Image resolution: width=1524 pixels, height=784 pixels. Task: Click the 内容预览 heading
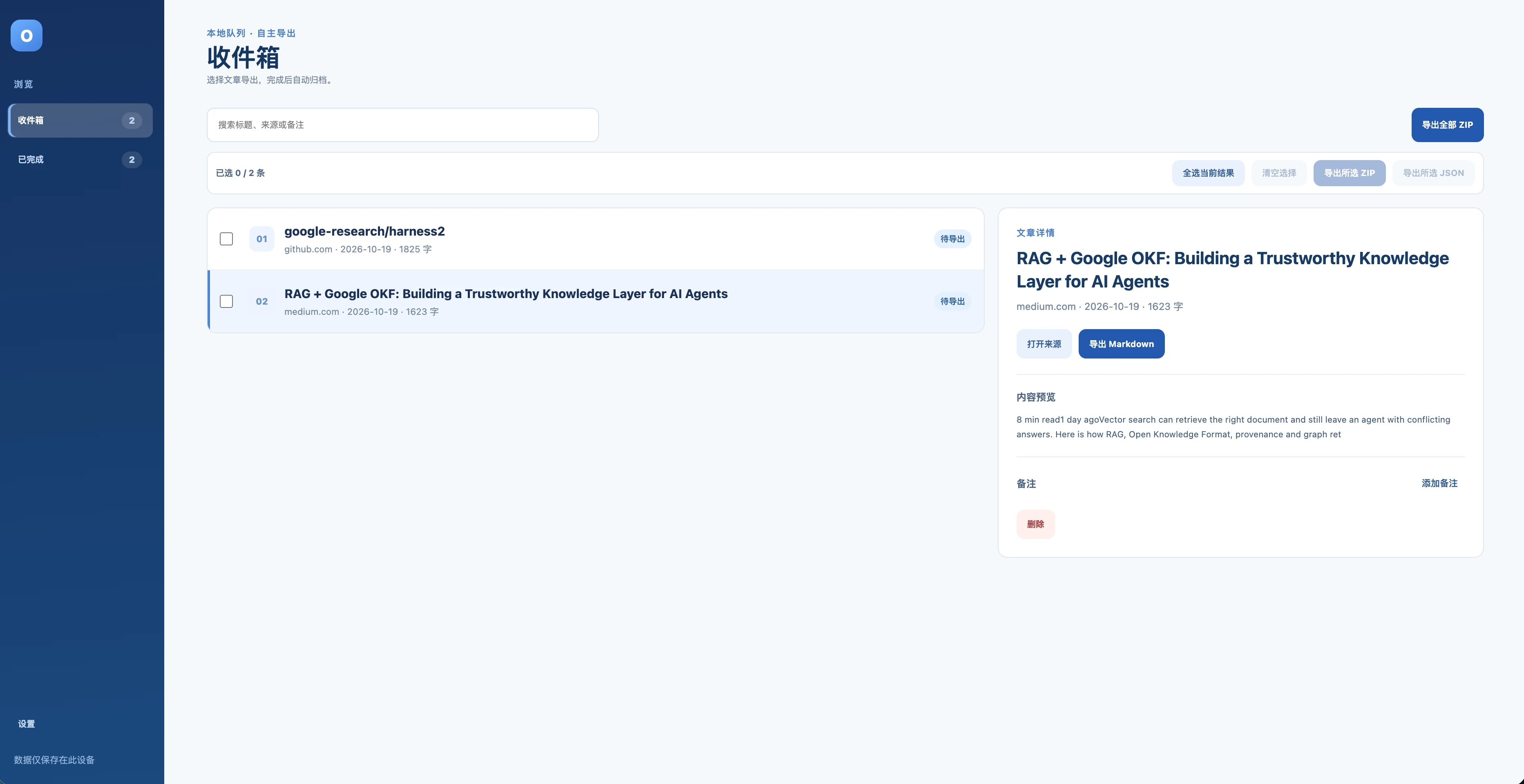click(1035, 397)
